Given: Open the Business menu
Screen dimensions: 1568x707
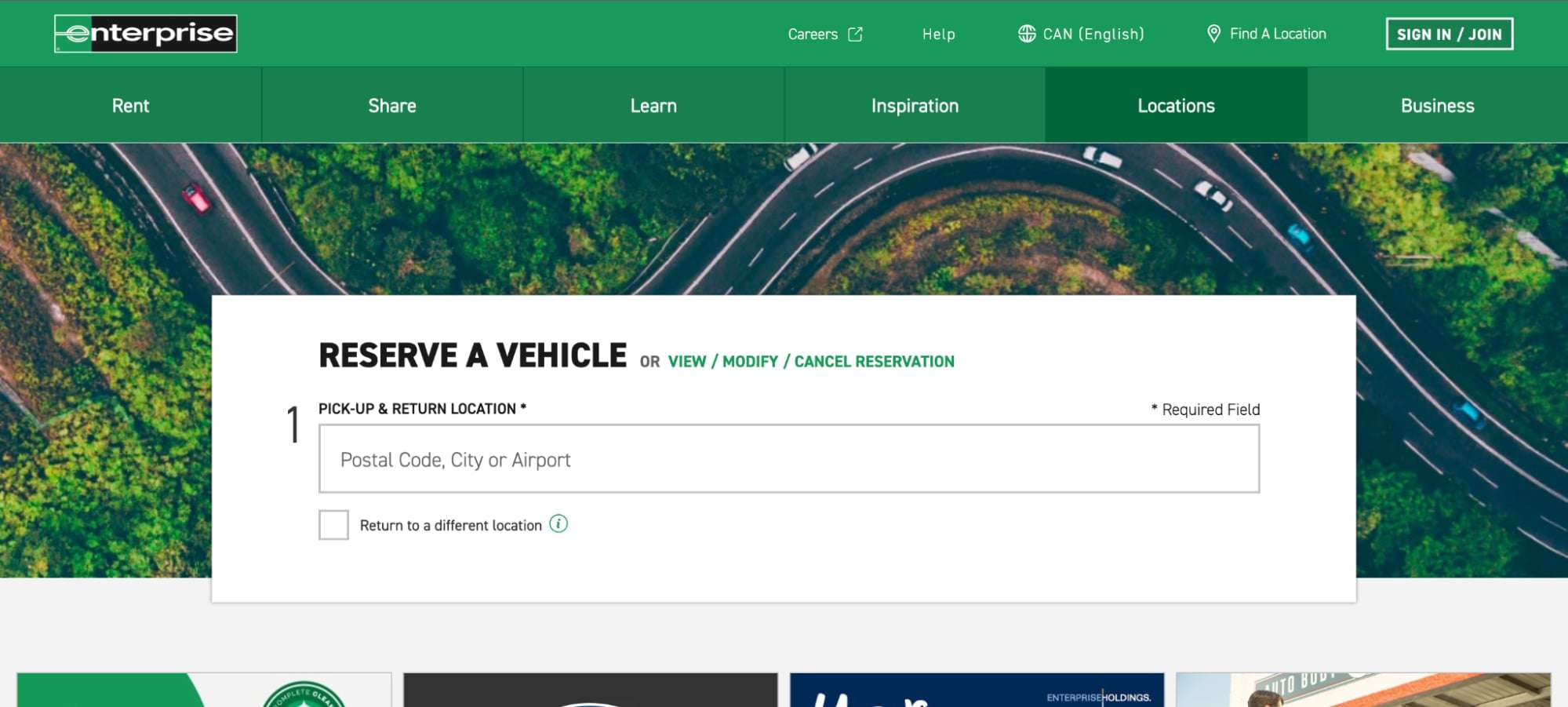Looking at the screenshot, I should [1438, 105].
